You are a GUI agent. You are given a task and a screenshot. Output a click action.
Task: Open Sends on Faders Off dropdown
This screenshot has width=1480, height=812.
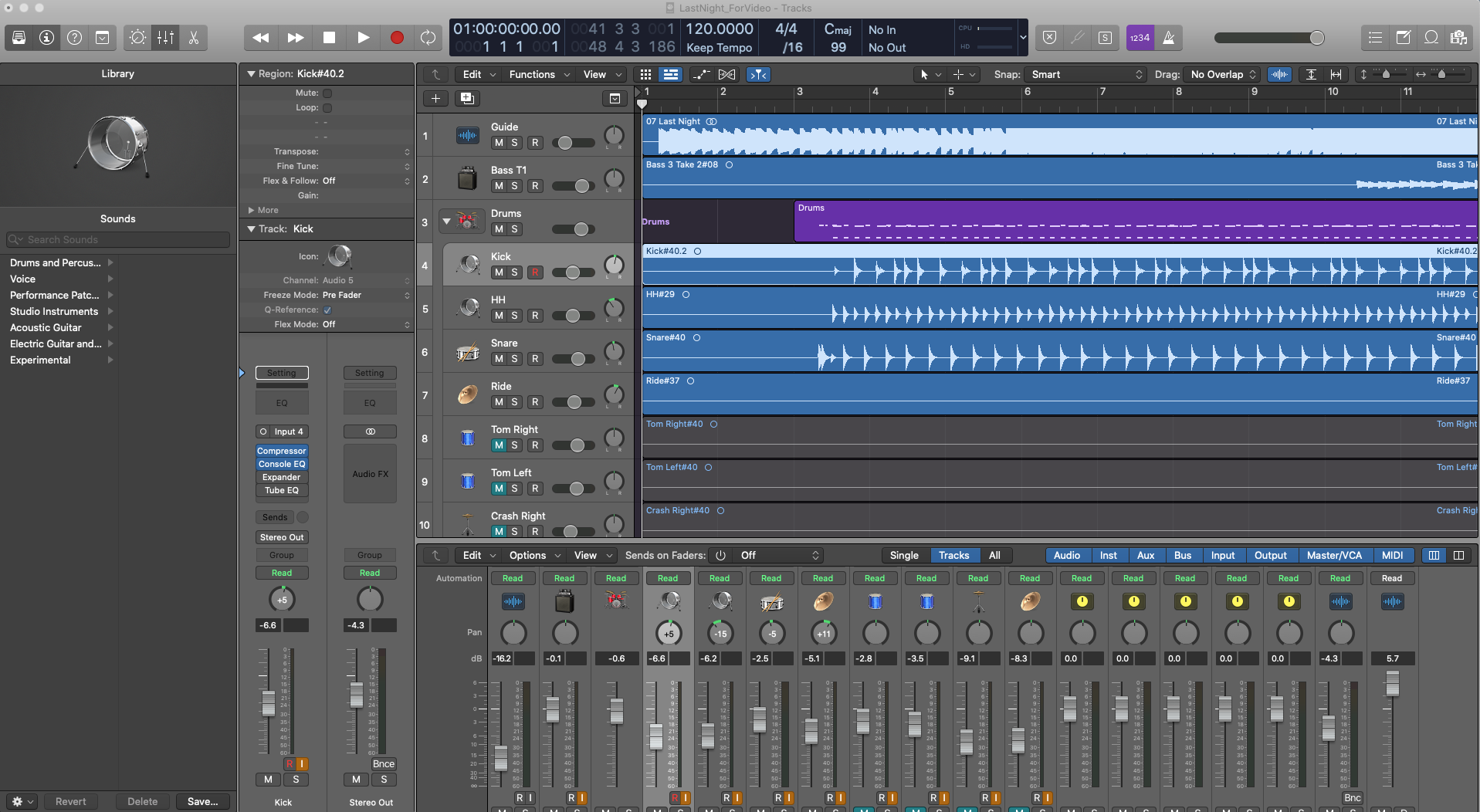778,555
